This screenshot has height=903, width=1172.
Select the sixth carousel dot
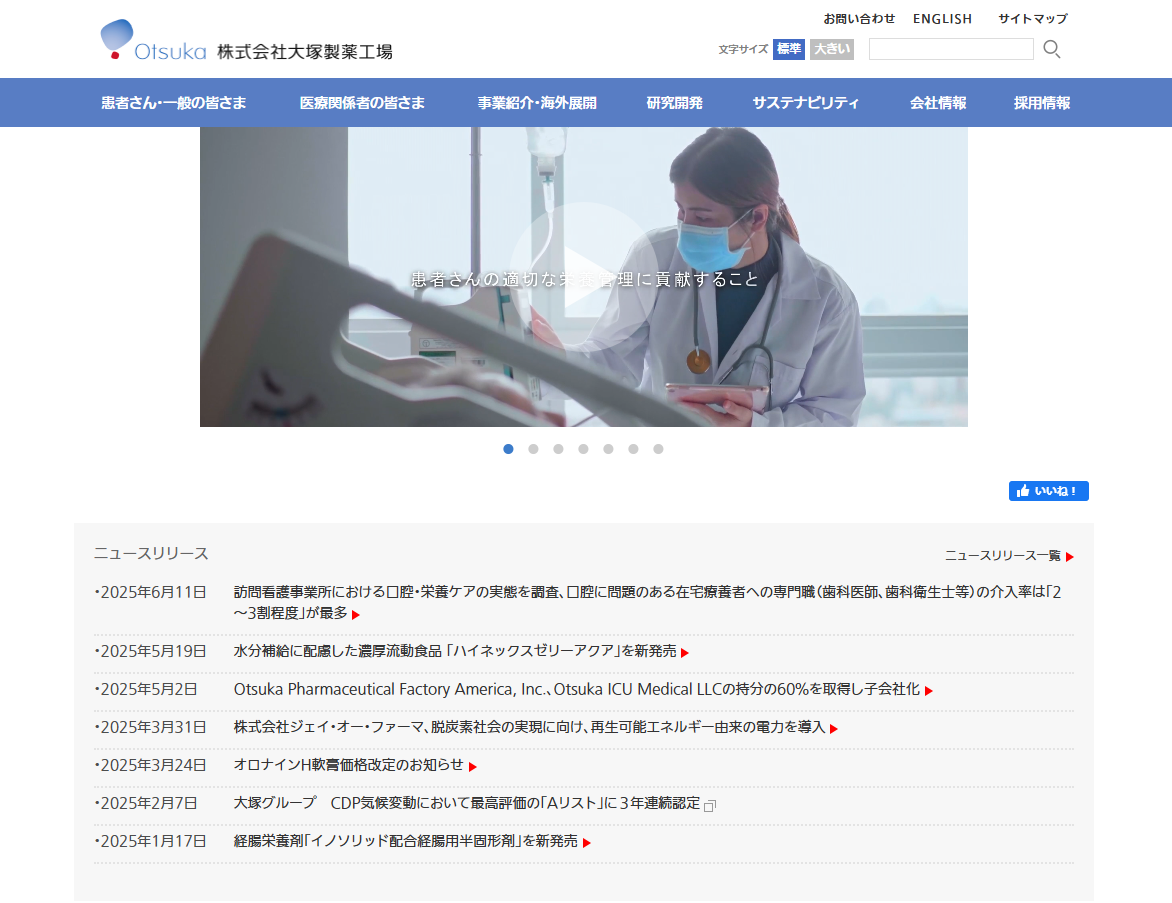(x=633, y=449)
